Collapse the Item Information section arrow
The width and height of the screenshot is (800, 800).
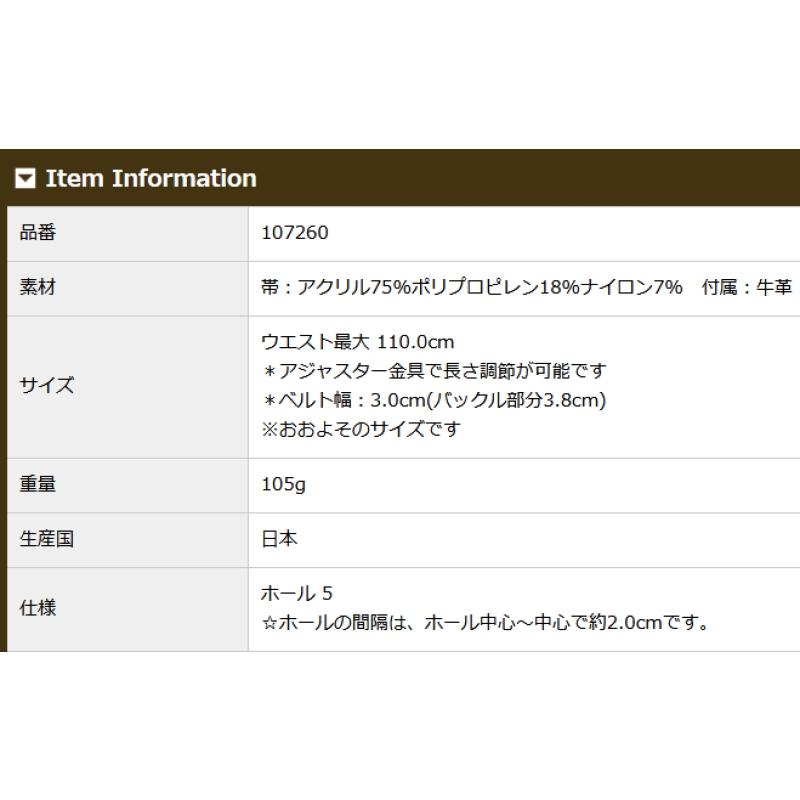(x=25, y=179)
